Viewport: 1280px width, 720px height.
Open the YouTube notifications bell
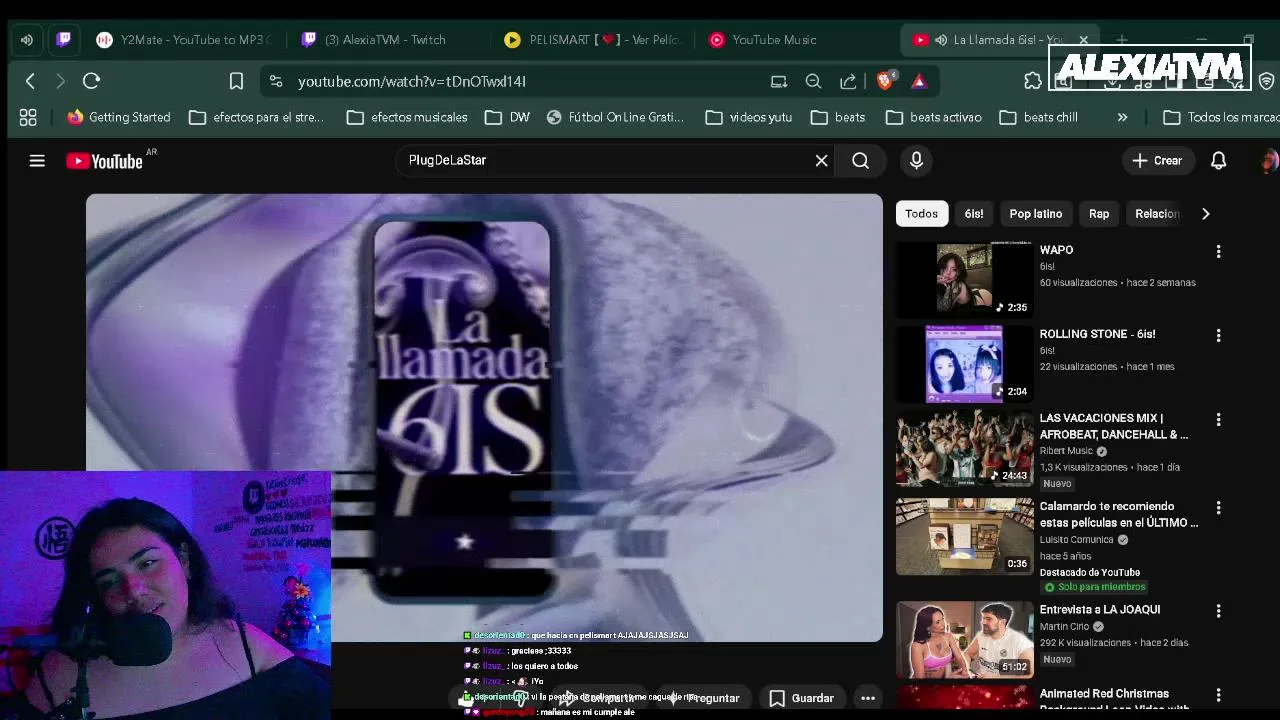pos(1218,160)
